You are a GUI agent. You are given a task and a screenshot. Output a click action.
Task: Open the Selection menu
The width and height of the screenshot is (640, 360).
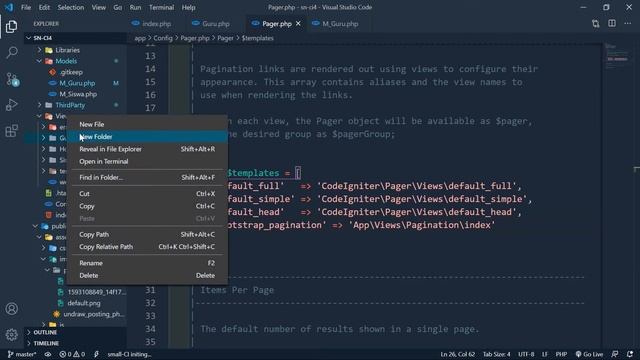[x=71, y=7]
